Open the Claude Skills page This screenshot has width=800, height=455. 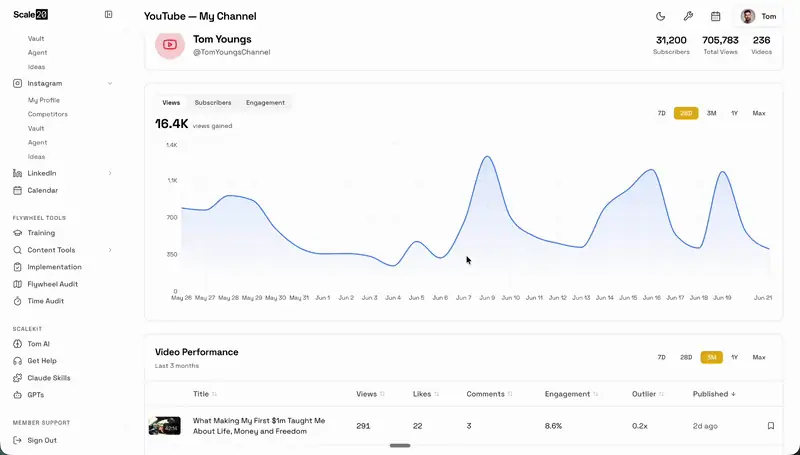[49, 378]
